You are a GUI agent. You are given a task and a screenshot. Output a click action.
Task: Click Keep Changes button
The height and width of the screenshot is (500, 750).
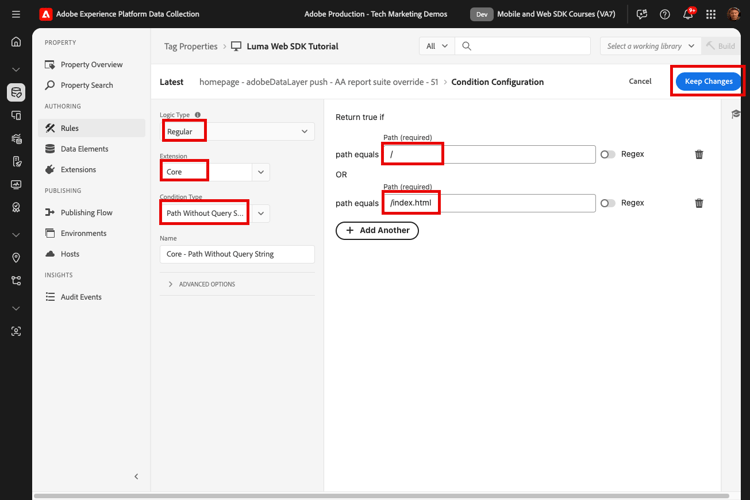tap(708, 81)
